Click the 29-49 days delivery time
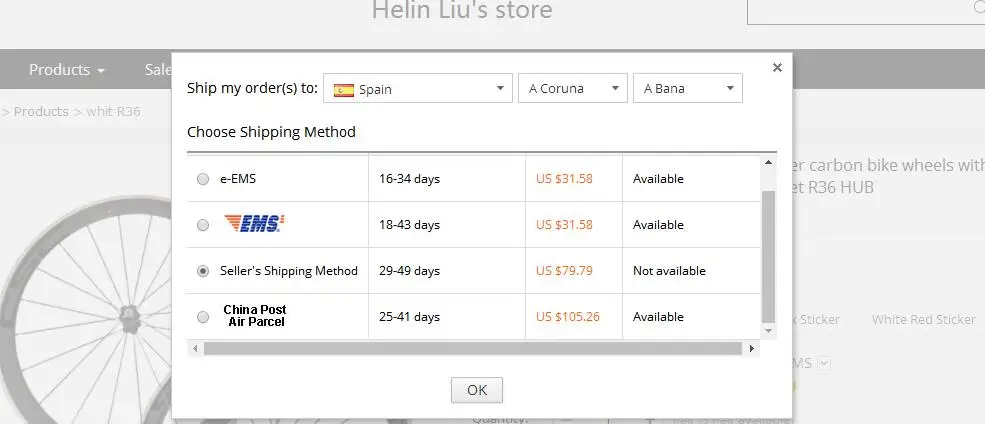The image size is (985, 424). (410, 271)
